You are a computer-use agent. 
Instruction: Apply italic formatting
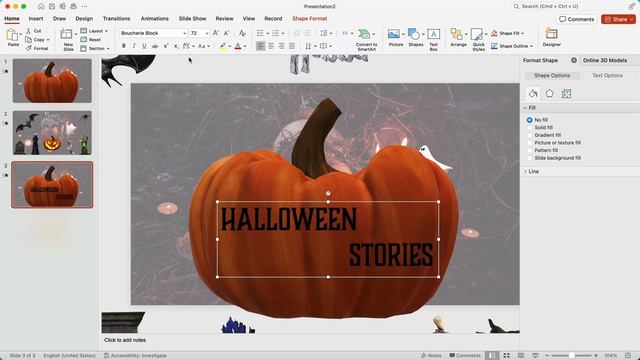pyautogui.click(x=134, y=46)
